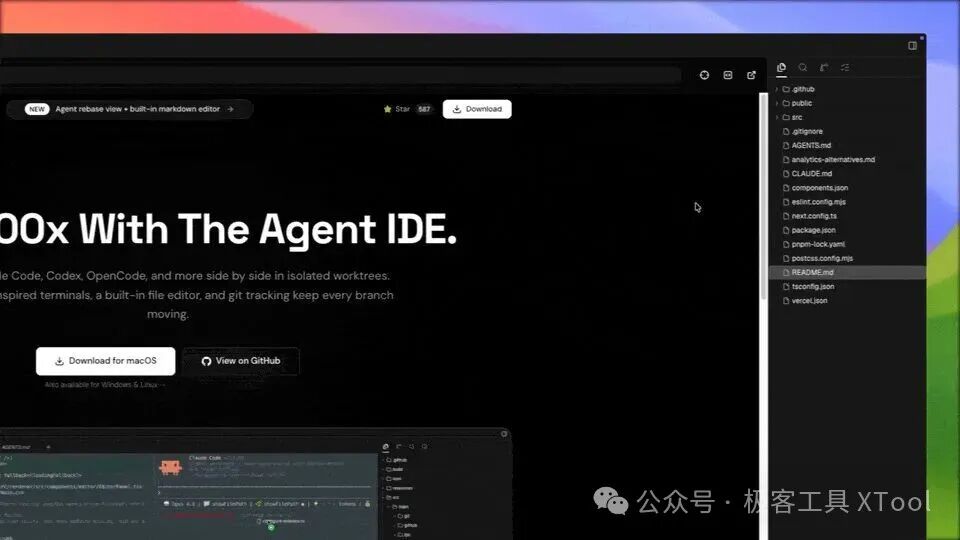Click the public folder icon
Screen dimensions: 960x540
pos(786,103)
